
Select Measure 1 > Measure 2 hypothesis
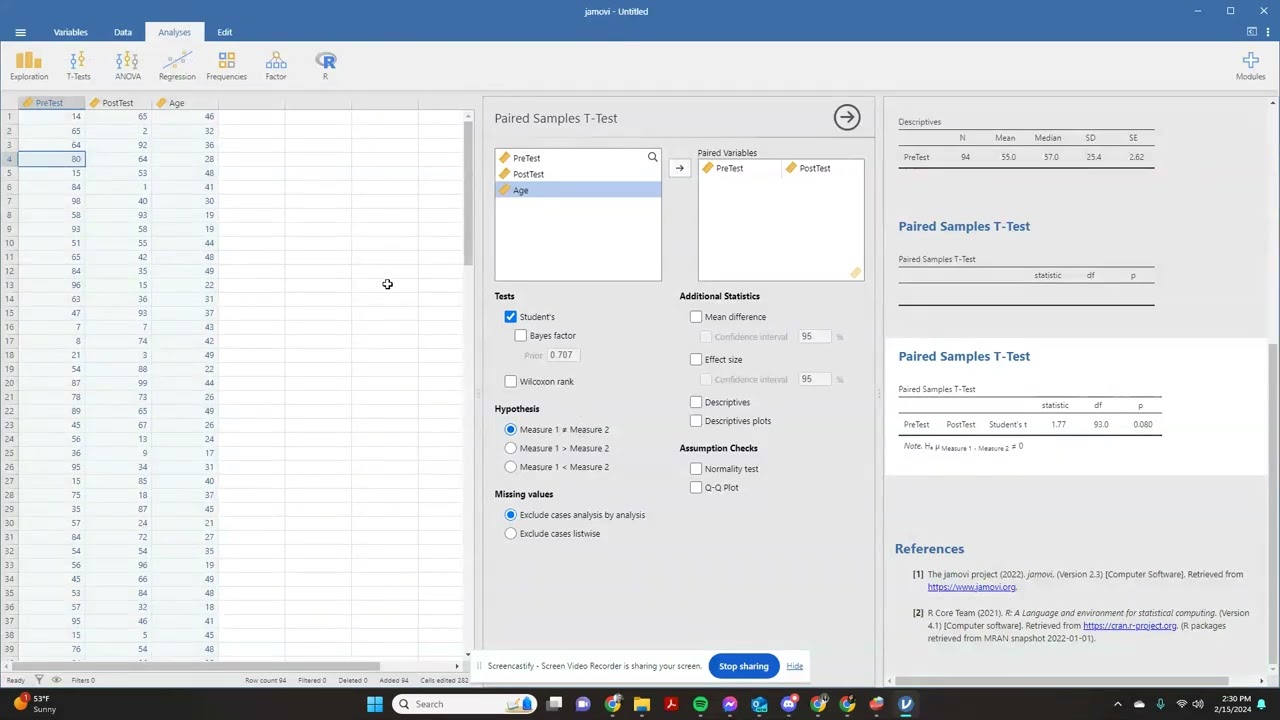[x=510, y=448]
